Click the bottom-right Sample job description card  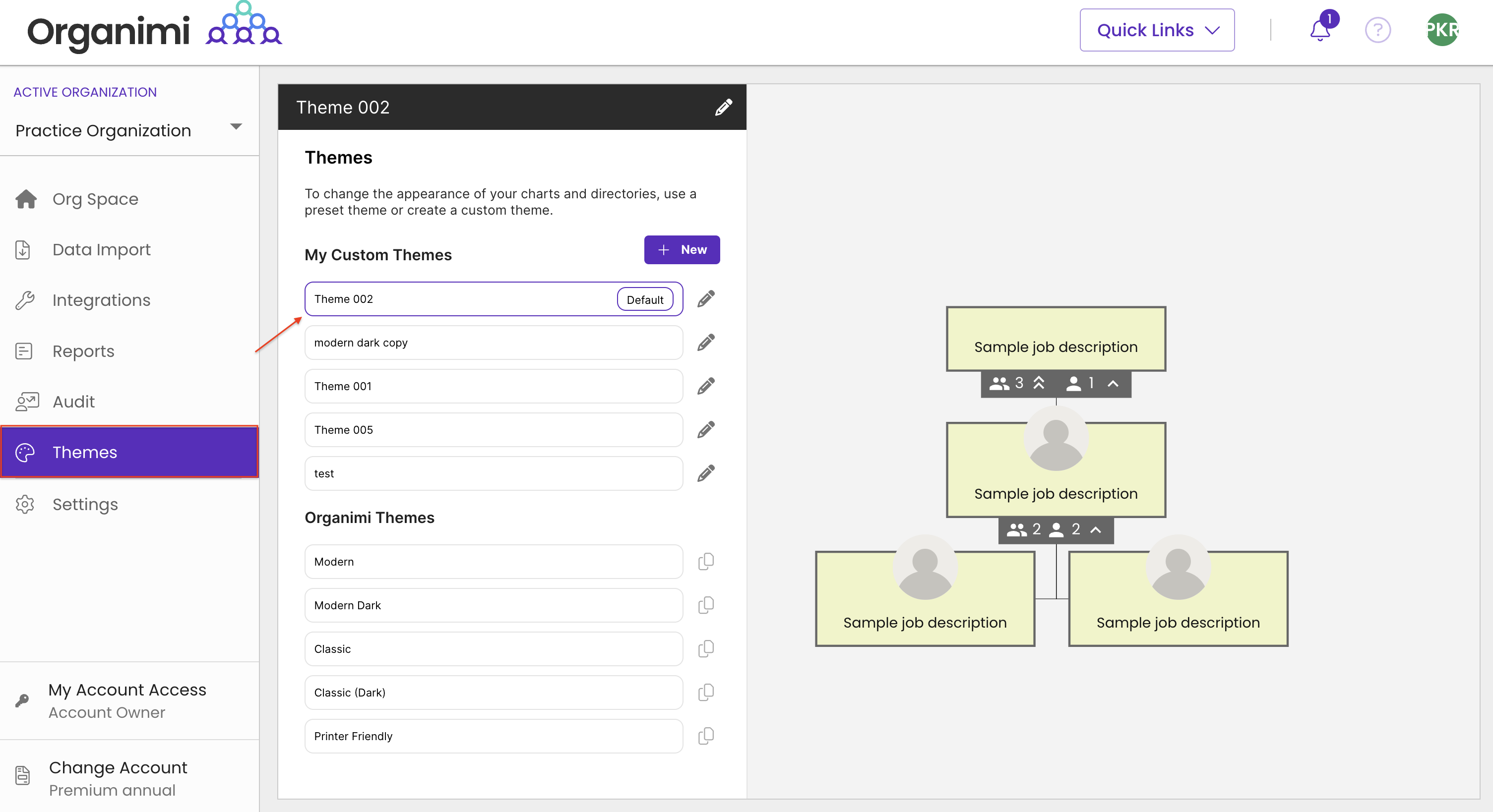click(x=1178, y=599)
